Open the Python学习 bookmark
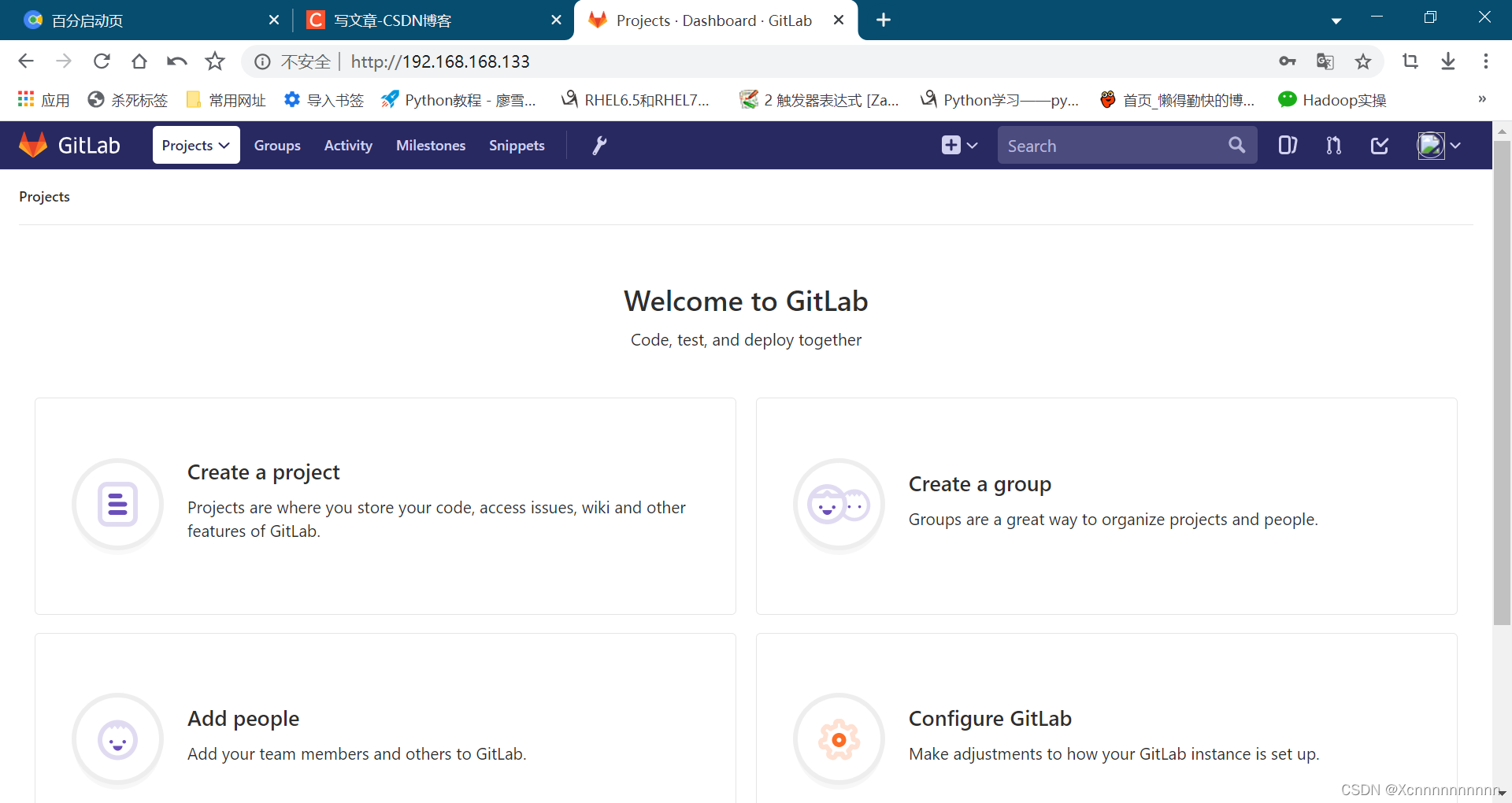1512x803 pixels. [999, 100]
